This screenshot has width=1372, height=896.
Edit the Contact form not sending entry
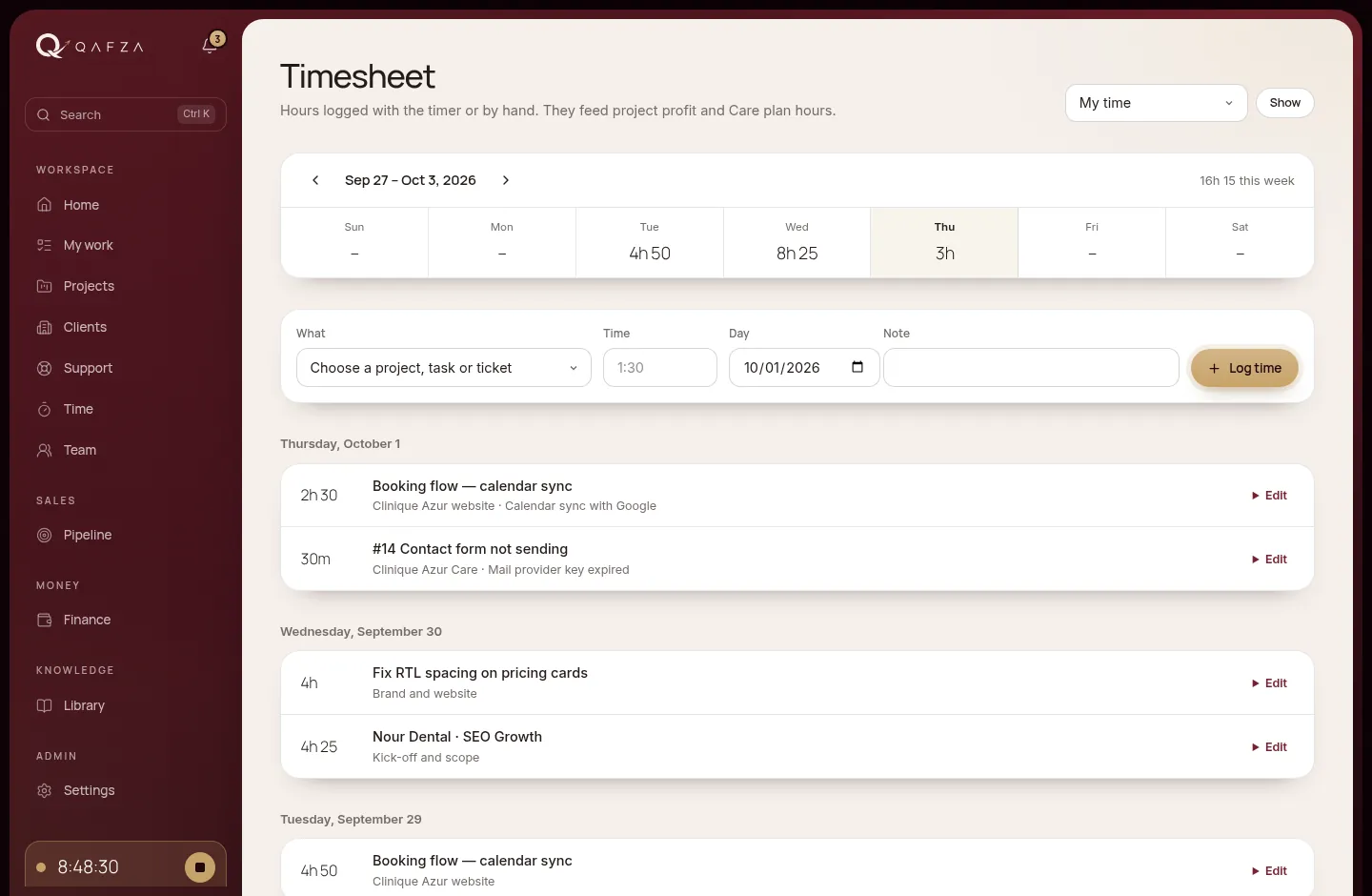(1269, 560)
